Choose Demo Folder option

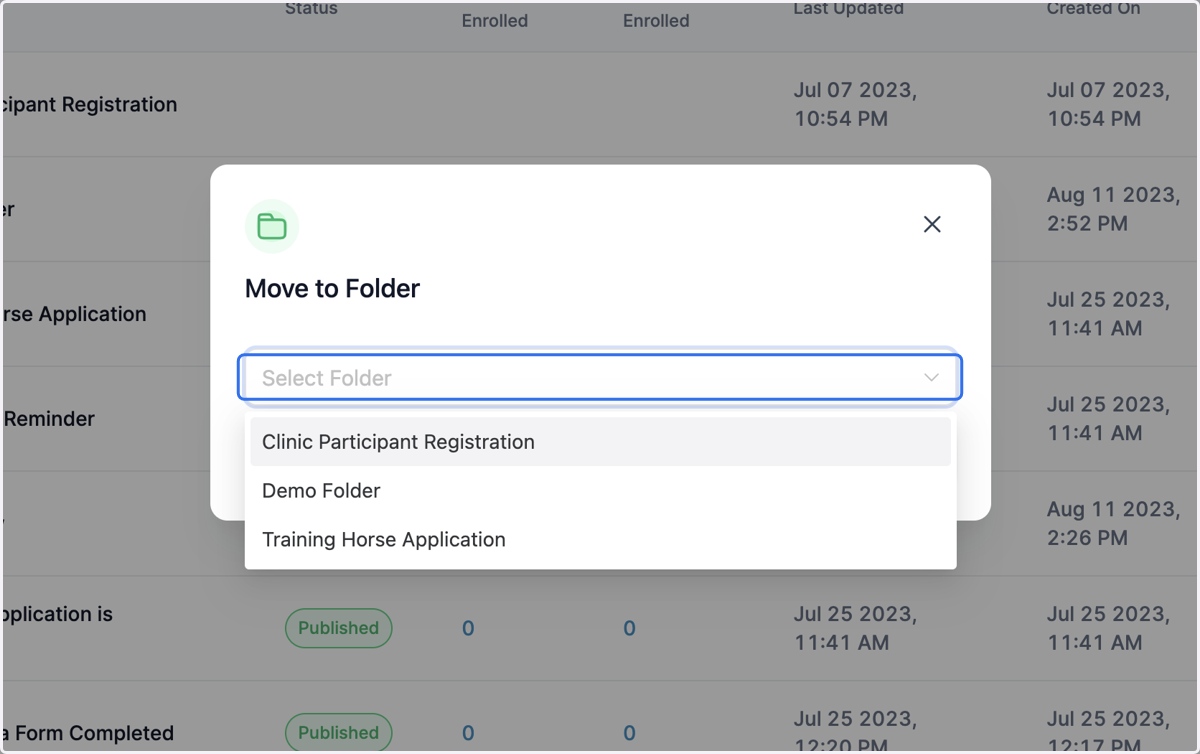tap(600, 491)
